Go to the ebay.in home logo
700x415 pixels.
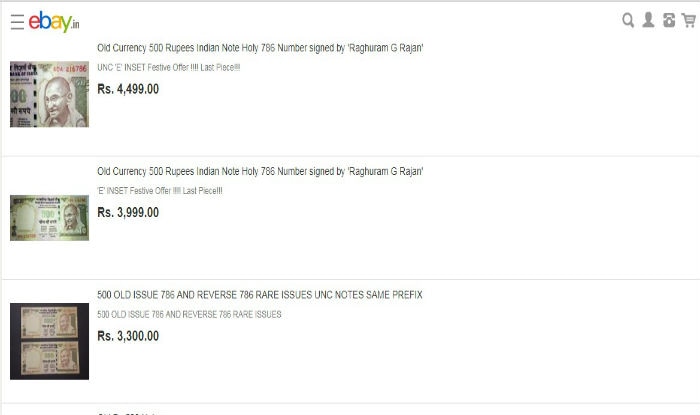(x=54, y=21)
